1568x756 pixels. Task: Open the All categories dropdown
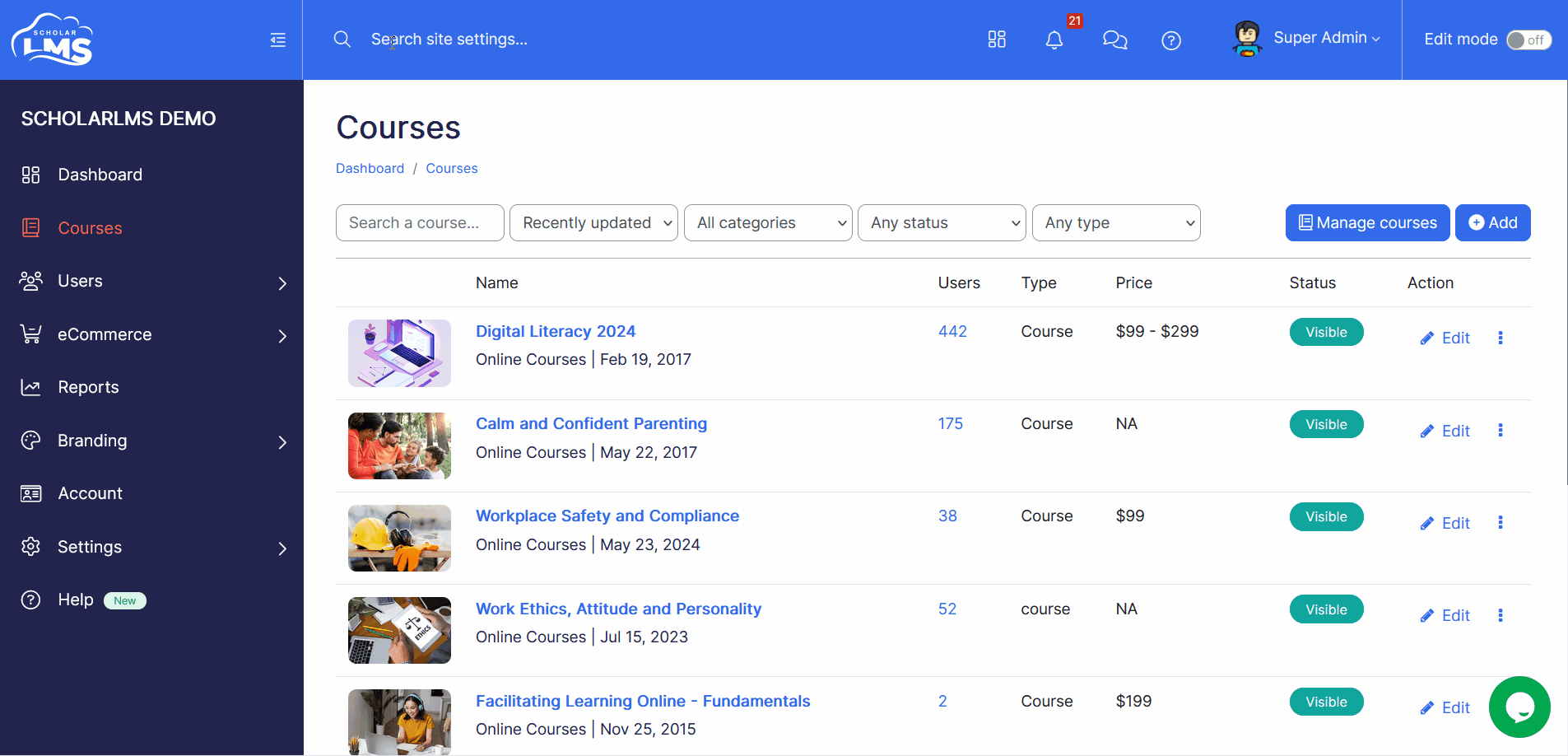click(768, 223)
